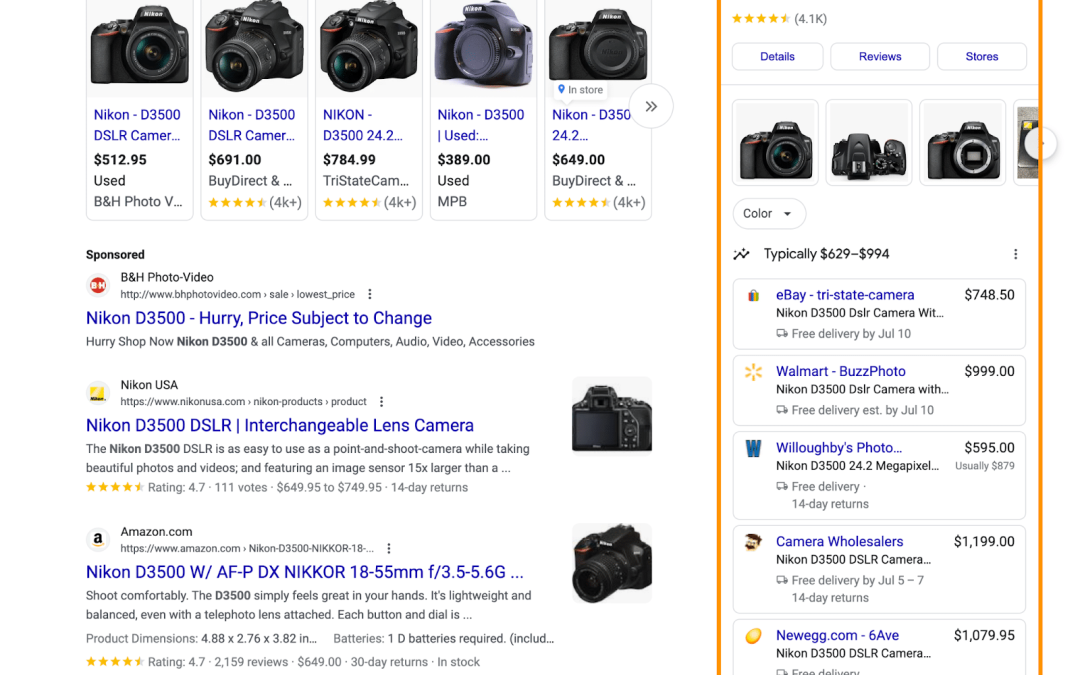Screen dimensions: 1080x675
Task: Click the Walmart spark logo icon
Action: (x=754, y=372)
